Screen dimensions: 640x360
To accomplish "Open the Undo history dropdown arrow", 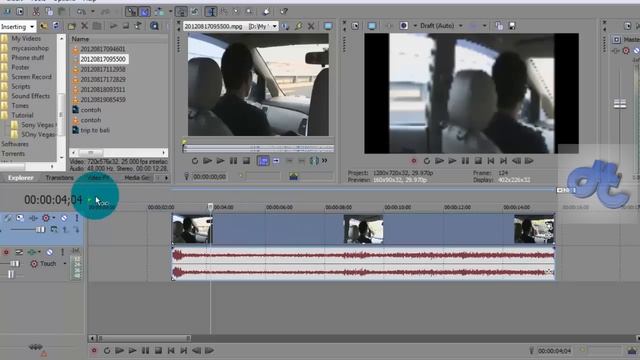I will pos(93,11).
